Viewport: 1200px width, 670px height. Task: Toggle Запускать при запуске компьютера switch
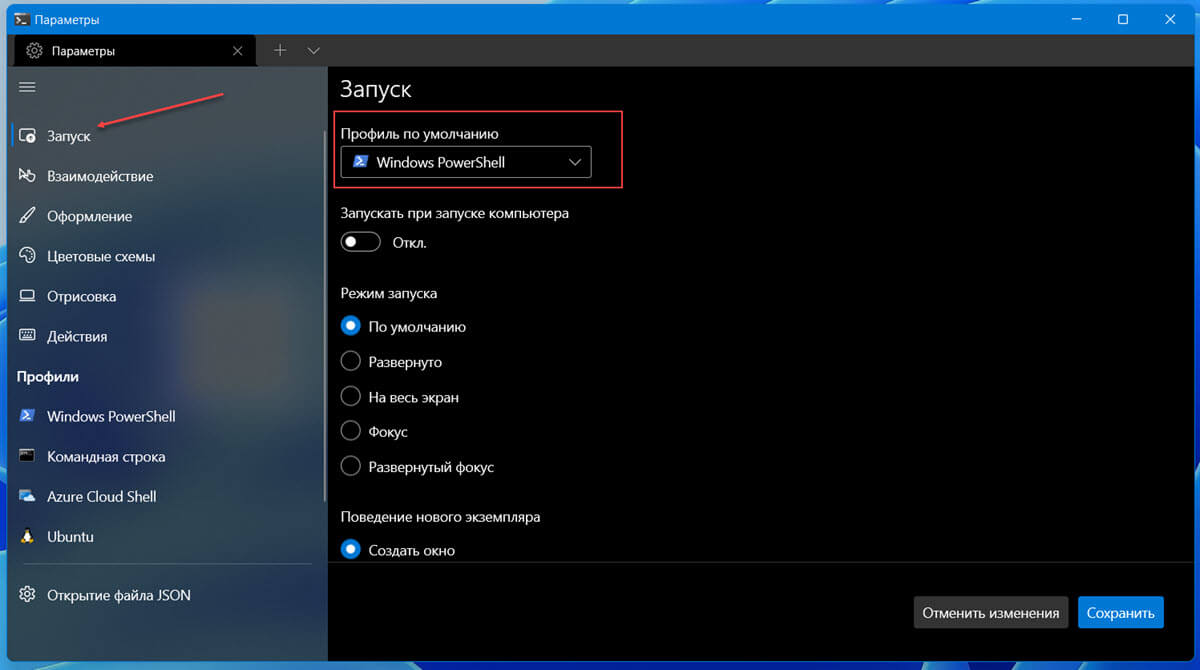pos(361,242)
